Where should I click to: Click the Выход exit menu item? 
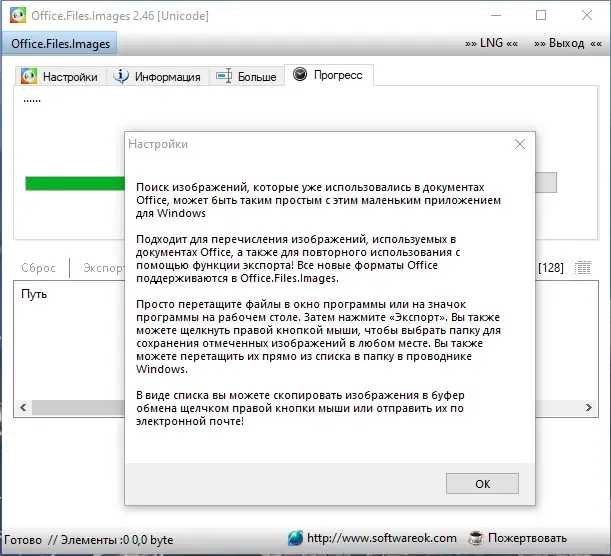568,43
